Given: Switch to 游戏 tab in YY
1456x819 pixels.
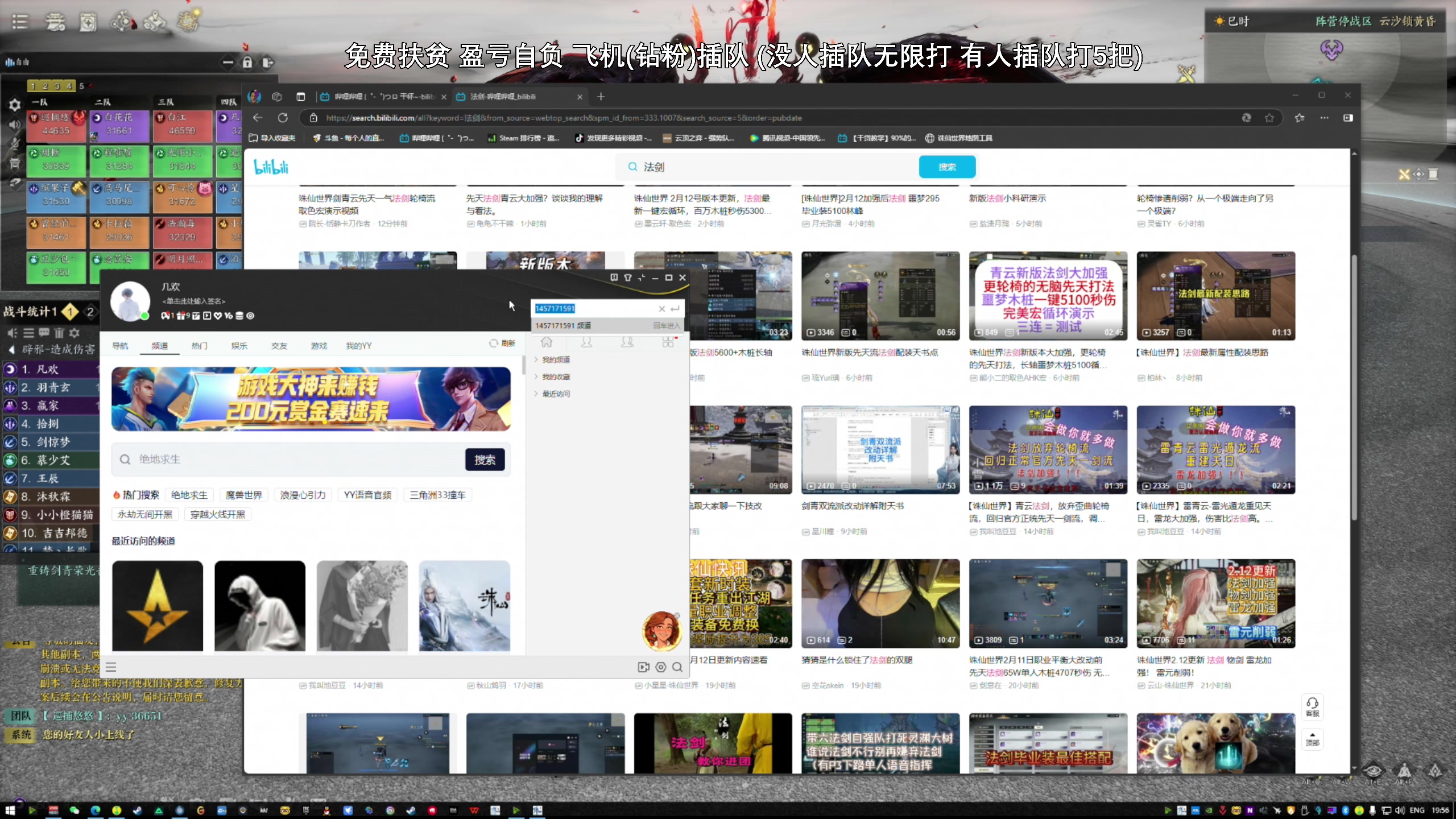Looking at the screenshot, I should click(x=319, y=345).
